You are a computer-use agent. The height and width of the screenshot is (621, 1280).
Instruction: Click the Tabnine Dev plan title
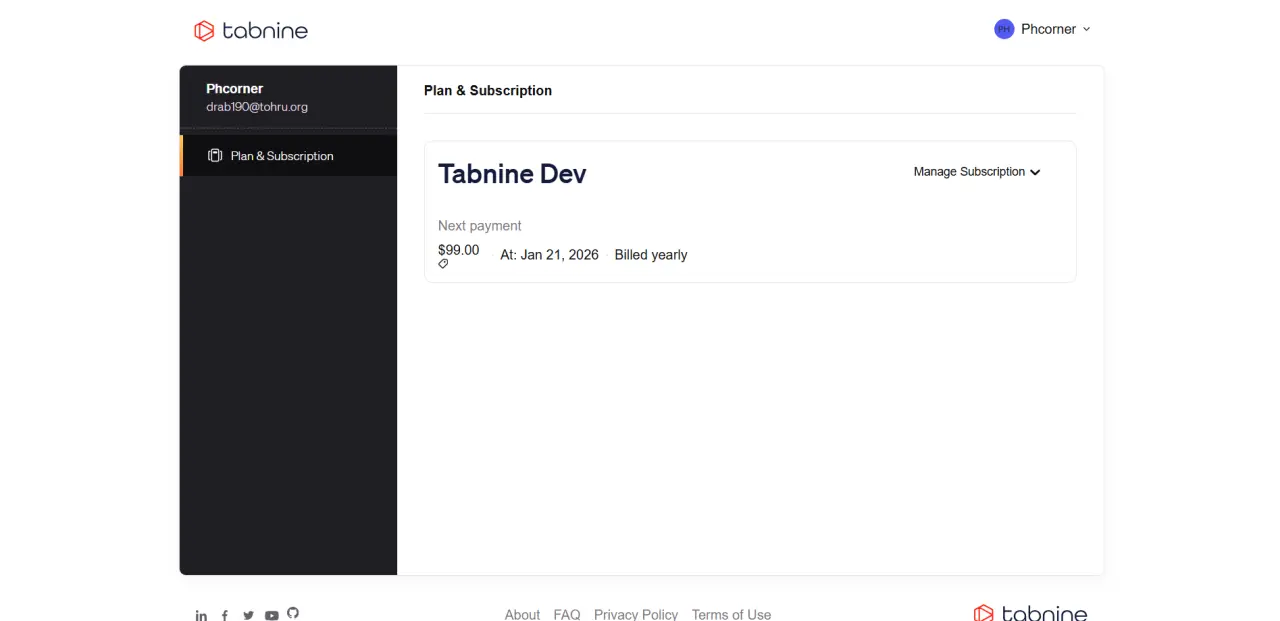[x=512, y=174]
